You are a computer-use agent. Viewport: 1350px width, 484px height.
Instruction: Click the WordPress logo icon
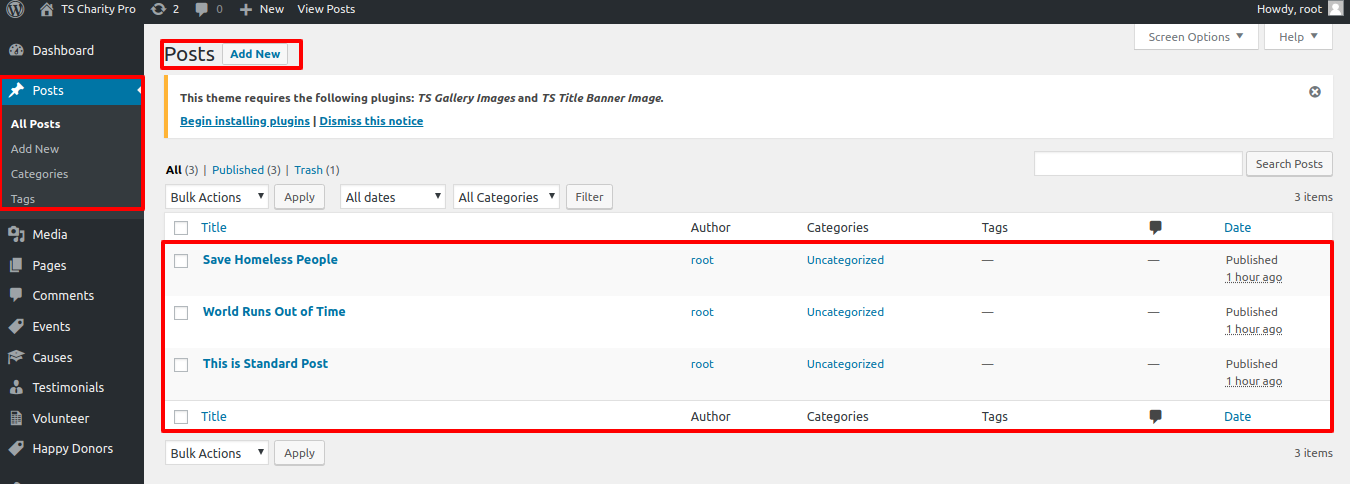pos(17,9)
